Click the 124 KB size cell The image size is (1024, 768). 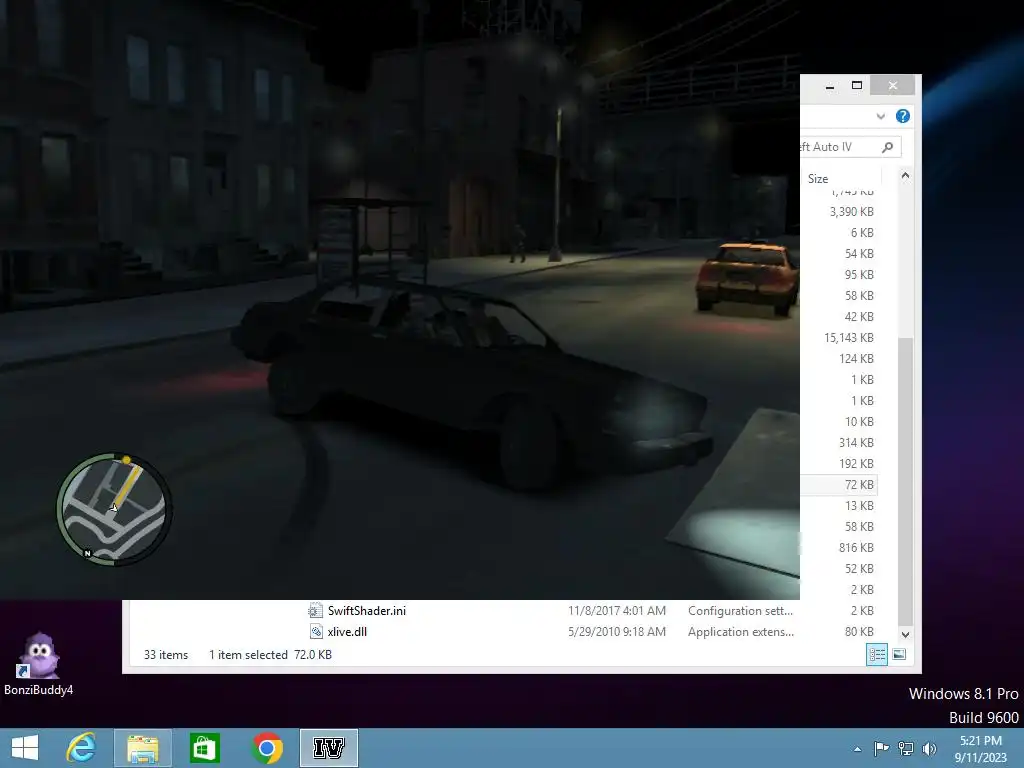click(x=856, y=359)
